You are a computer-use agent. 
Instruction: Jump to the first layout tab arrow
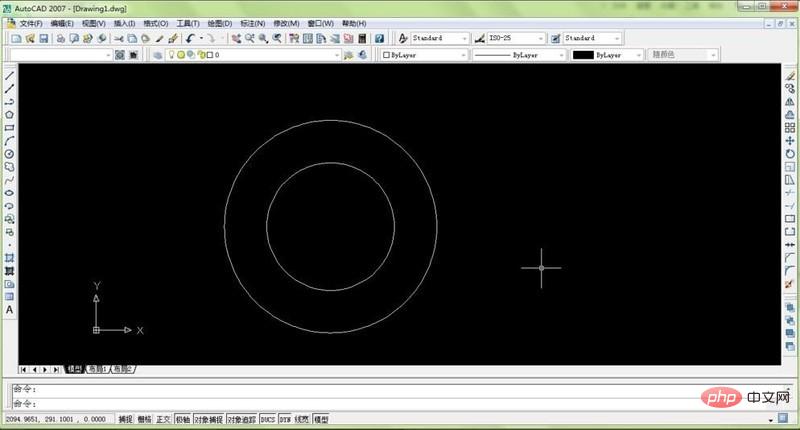click(23, 369)
